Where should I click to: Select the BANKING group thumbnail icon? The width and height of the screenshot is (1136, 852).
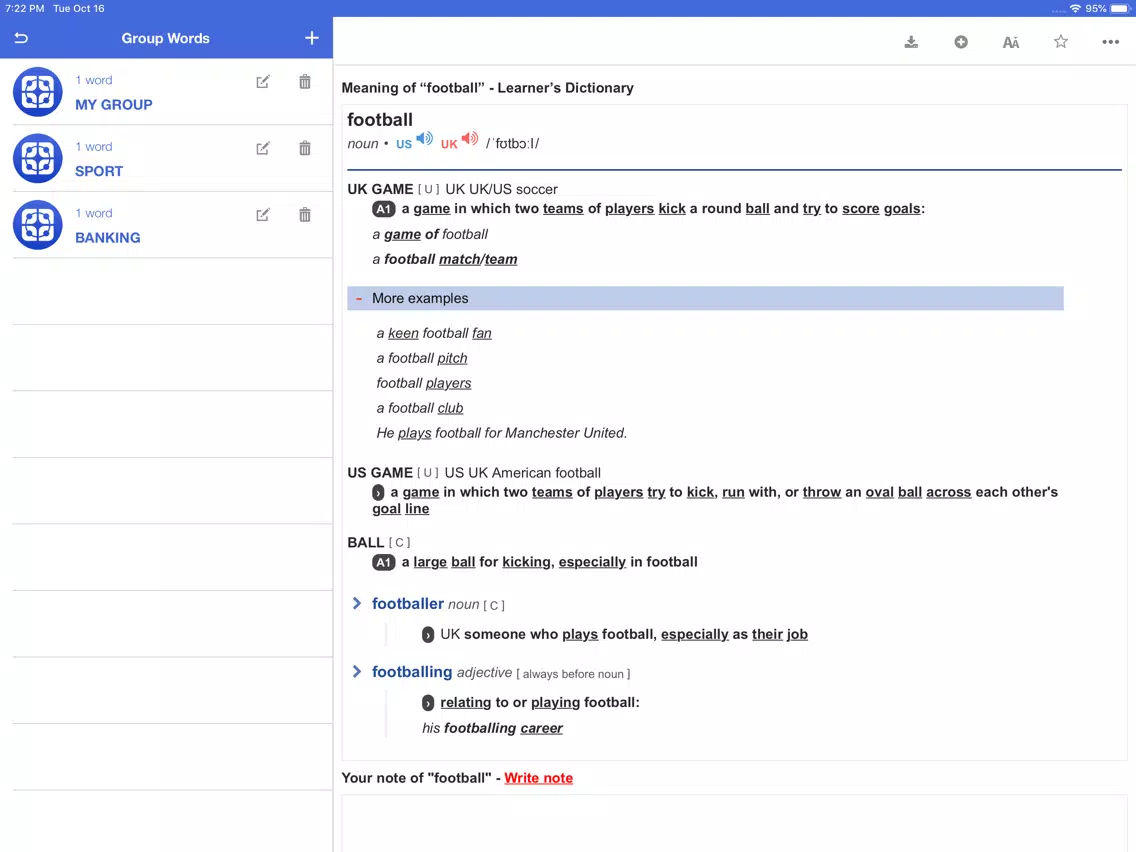38,225
